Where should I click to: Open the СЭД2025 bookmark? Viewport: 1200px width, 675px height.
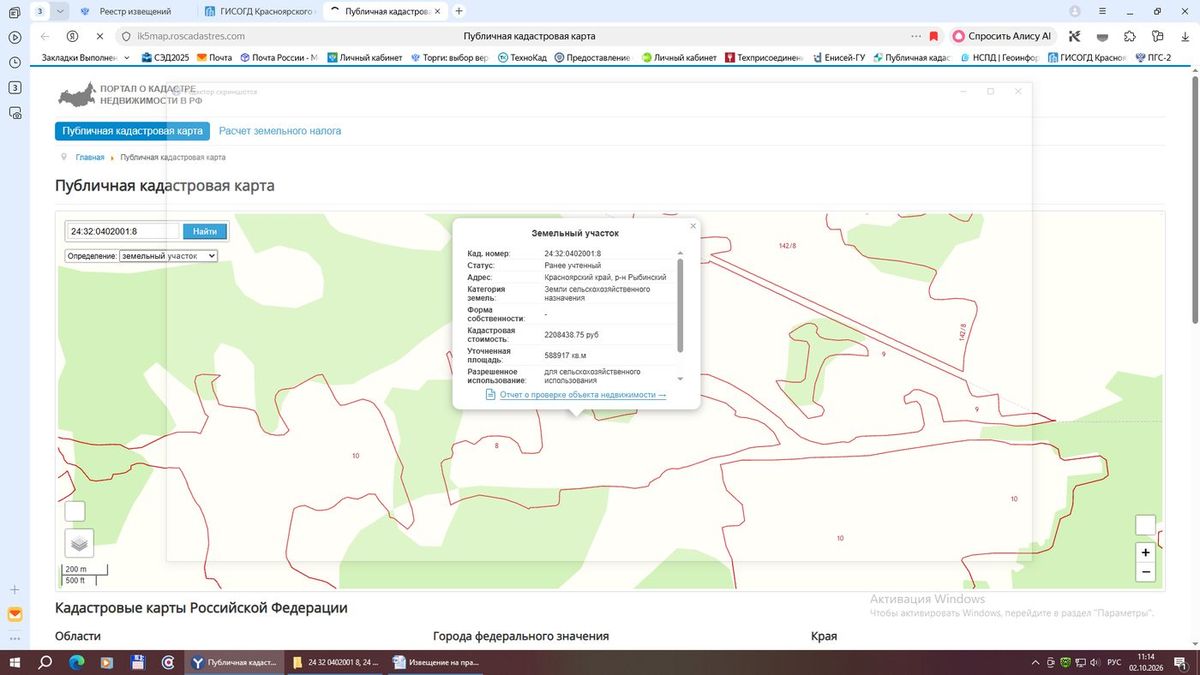[167, 58]
